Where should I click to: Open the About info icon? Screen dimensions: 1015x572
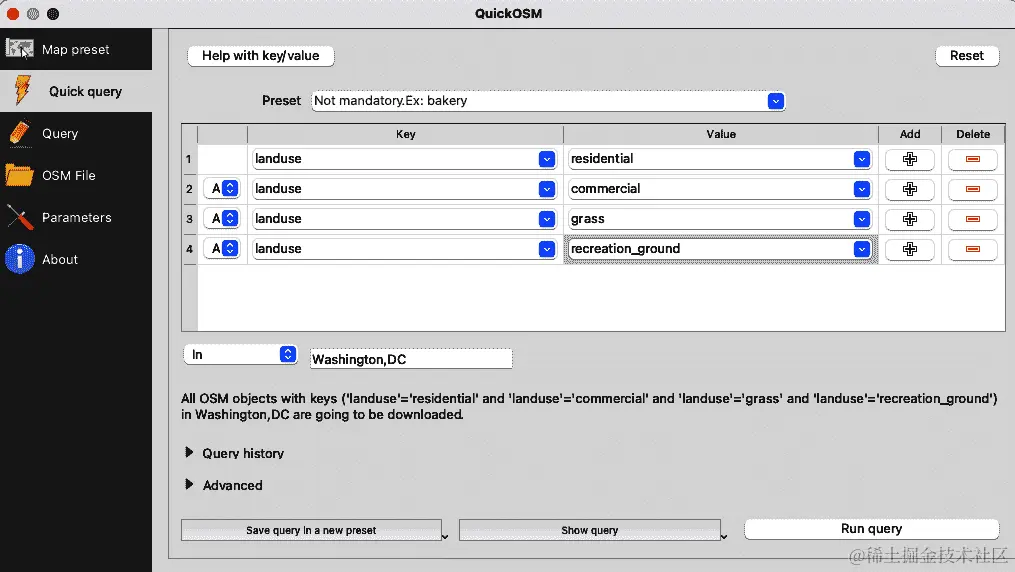point(19,259)
